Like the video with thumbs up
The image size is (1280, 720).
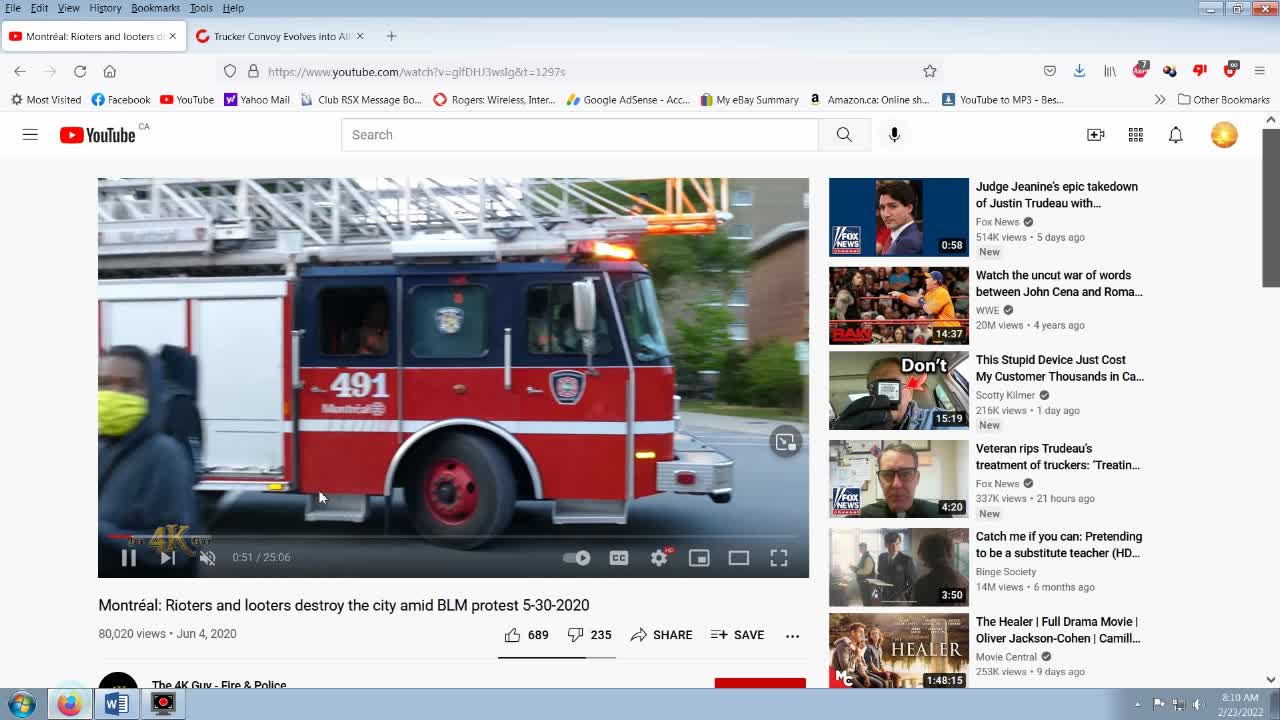tap(526, 635)
